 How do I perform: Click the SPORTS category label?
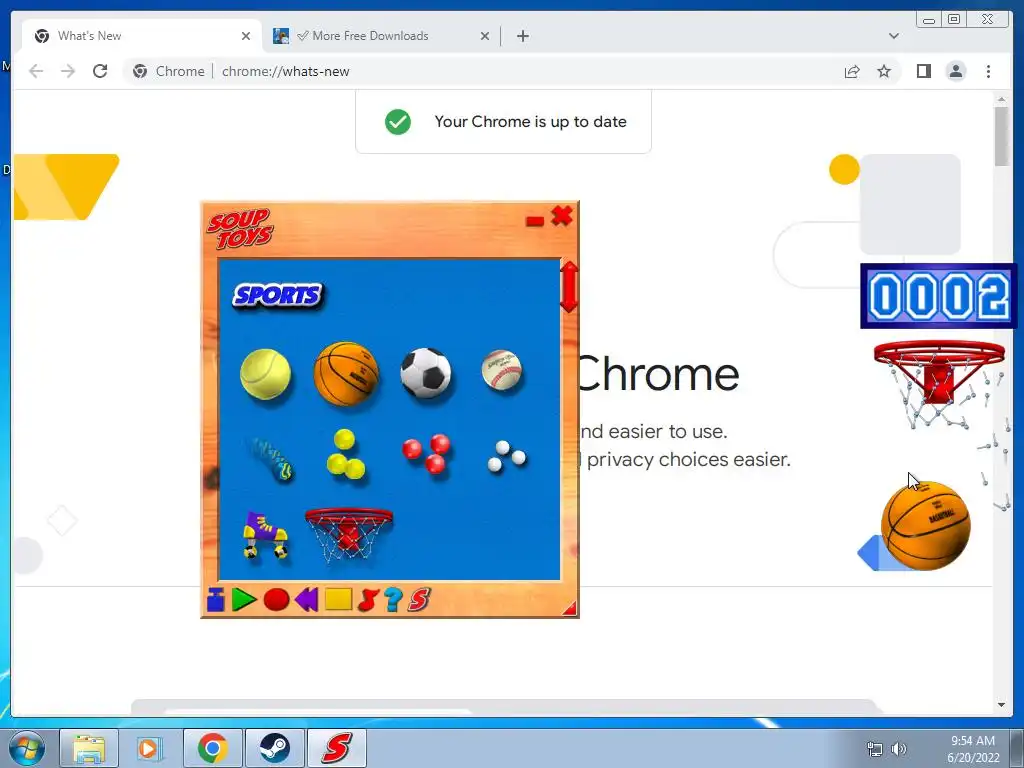(x=278, y=295)
